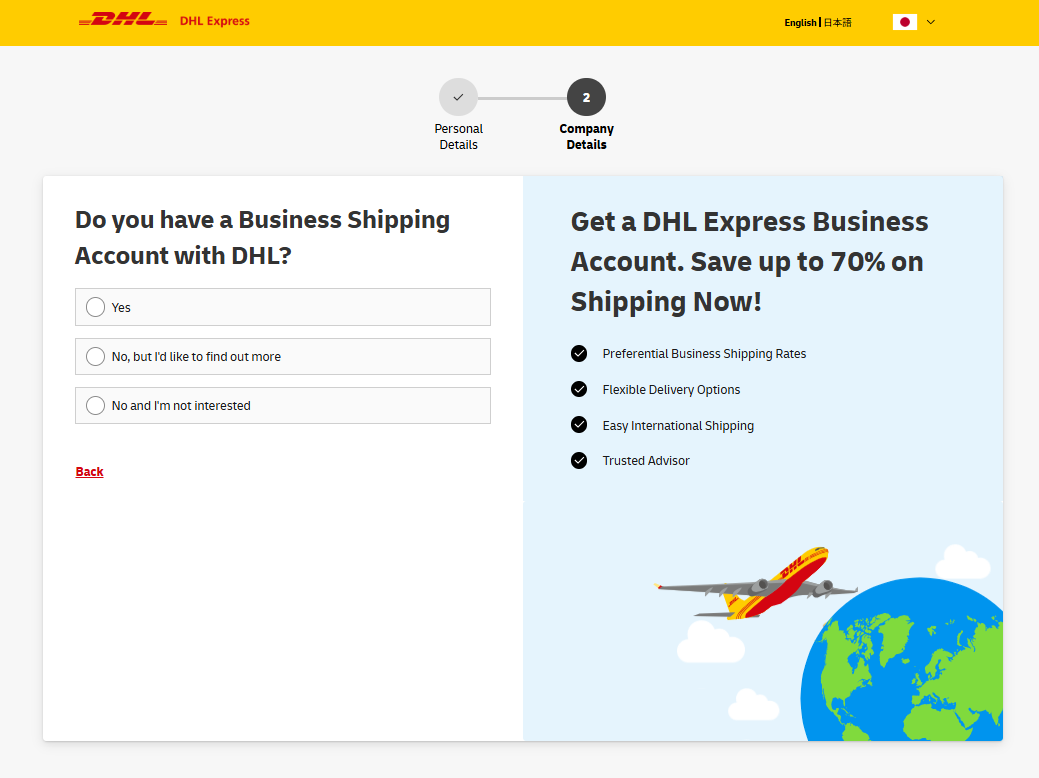Click checkmark beside Preferential Business Shipping Rates

click(579, 353)
